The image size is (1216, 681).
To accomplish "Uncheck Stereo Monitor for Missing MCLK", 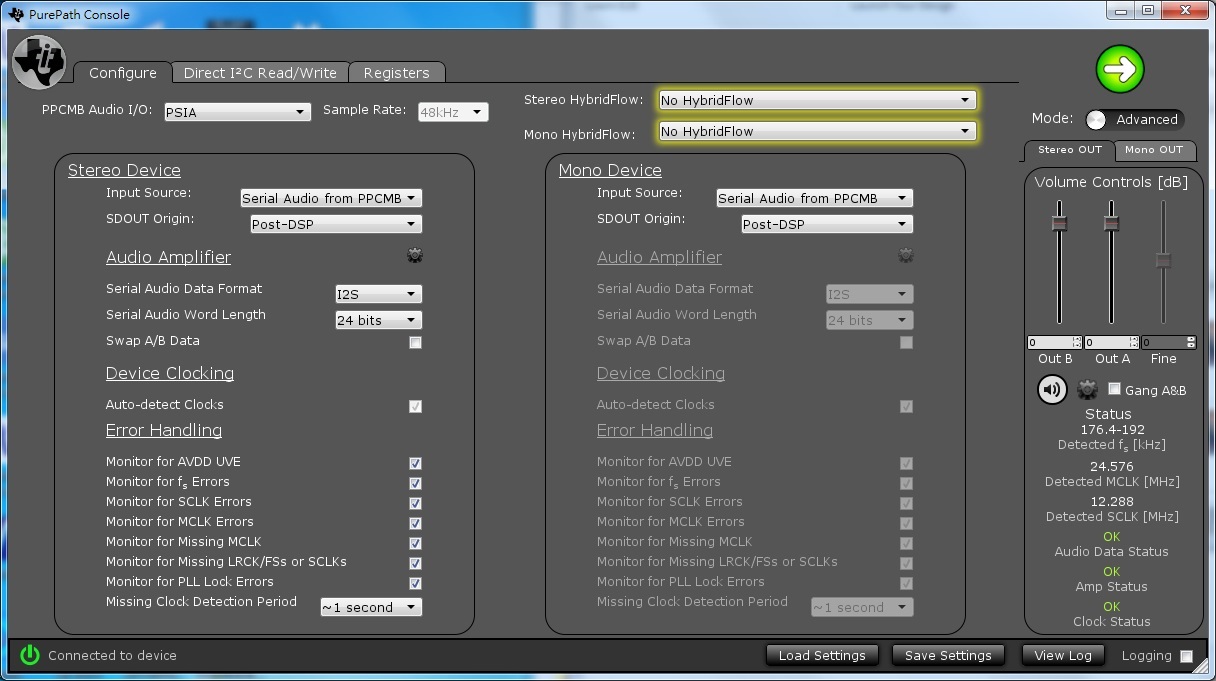I will (415, 543).
